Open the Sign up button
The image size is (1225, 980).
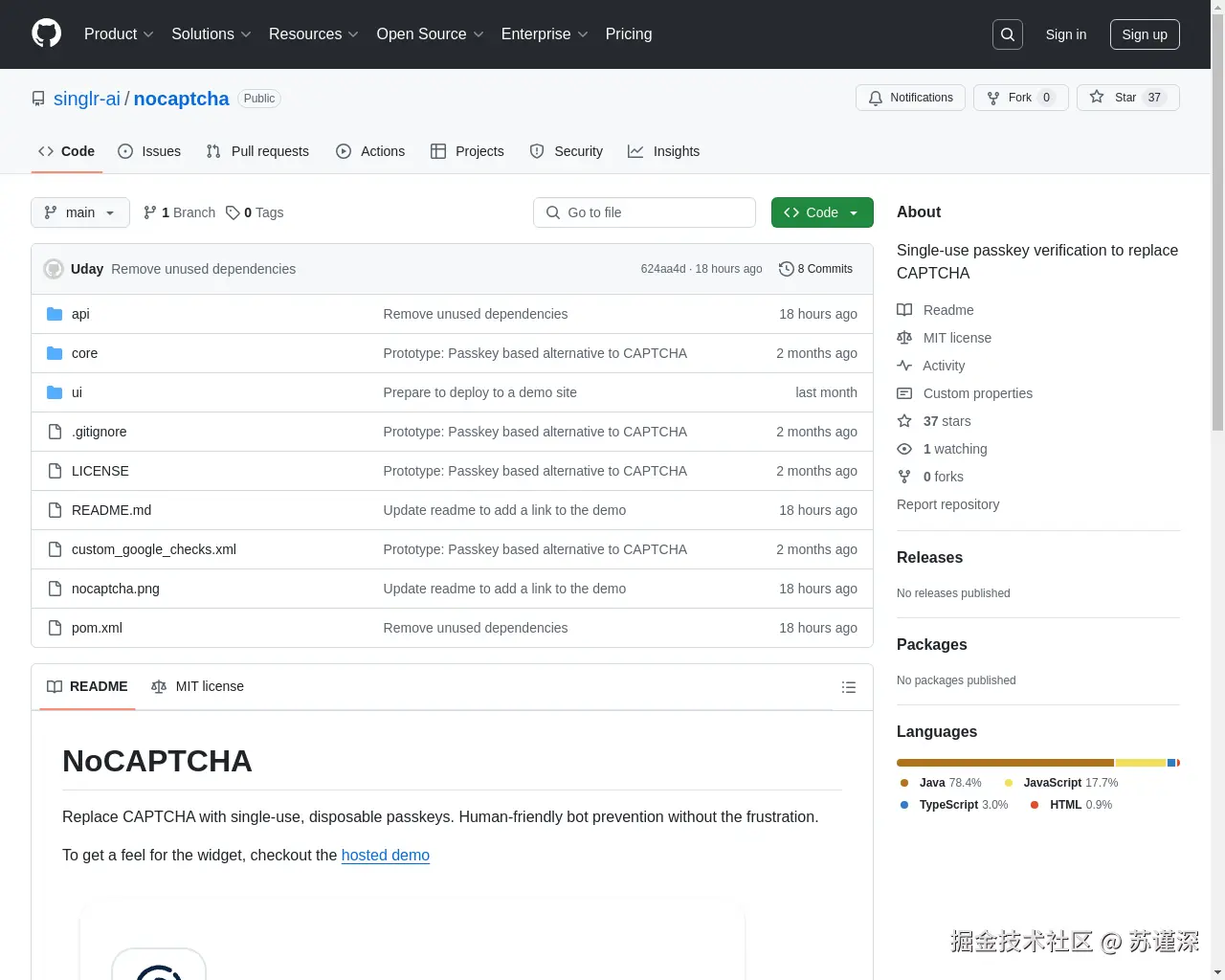point(1145,33)
